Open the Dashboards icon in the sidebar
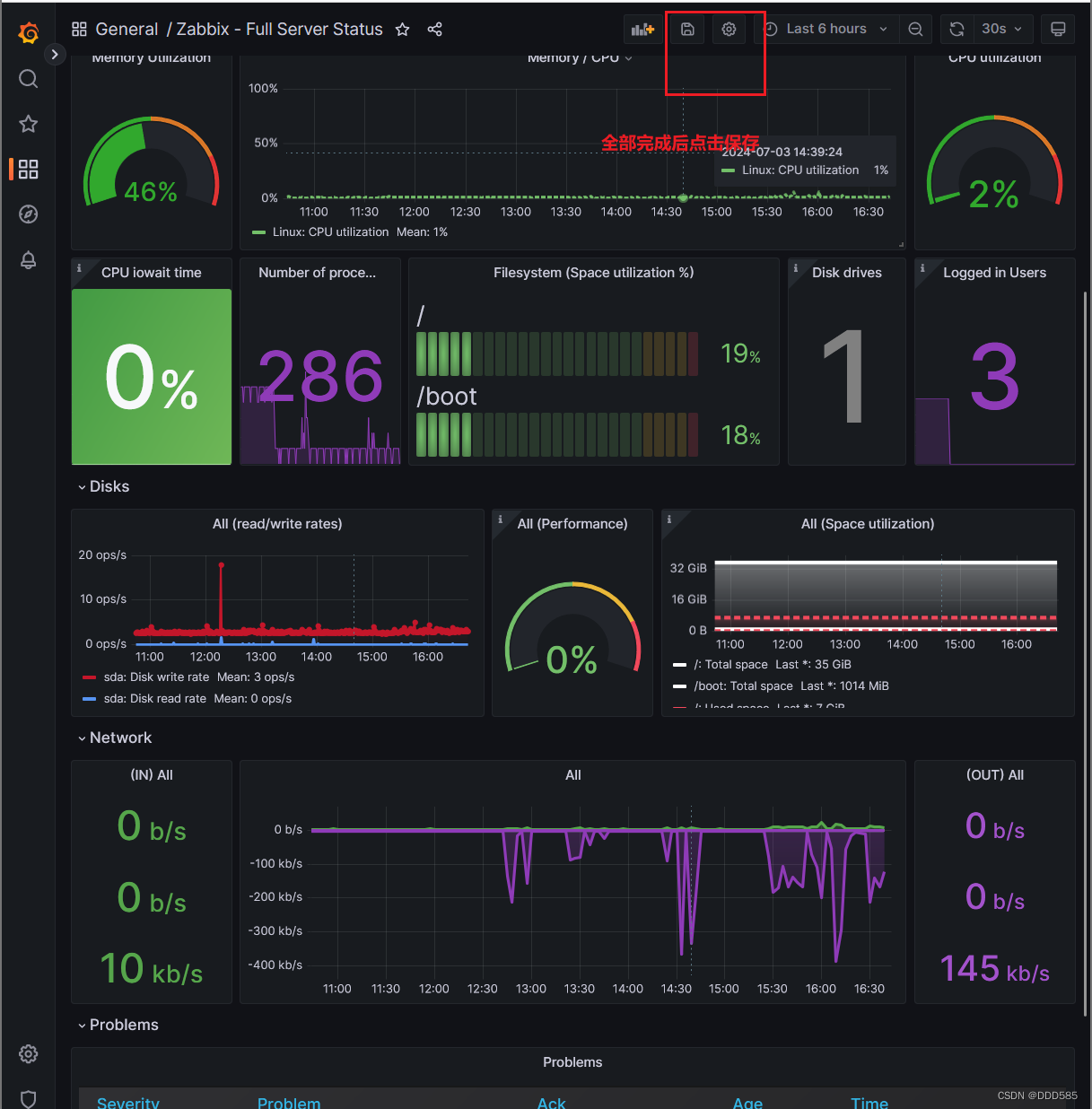1092x1109 pixels. [29, 169]
